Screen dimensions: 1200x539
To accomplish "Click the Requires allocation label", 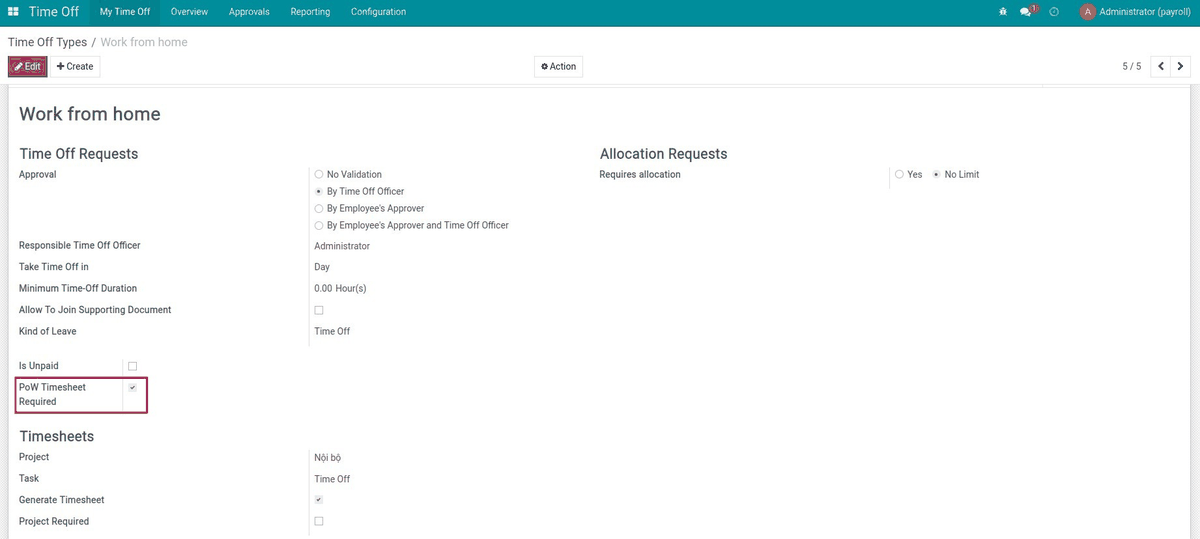I will 640,174.
